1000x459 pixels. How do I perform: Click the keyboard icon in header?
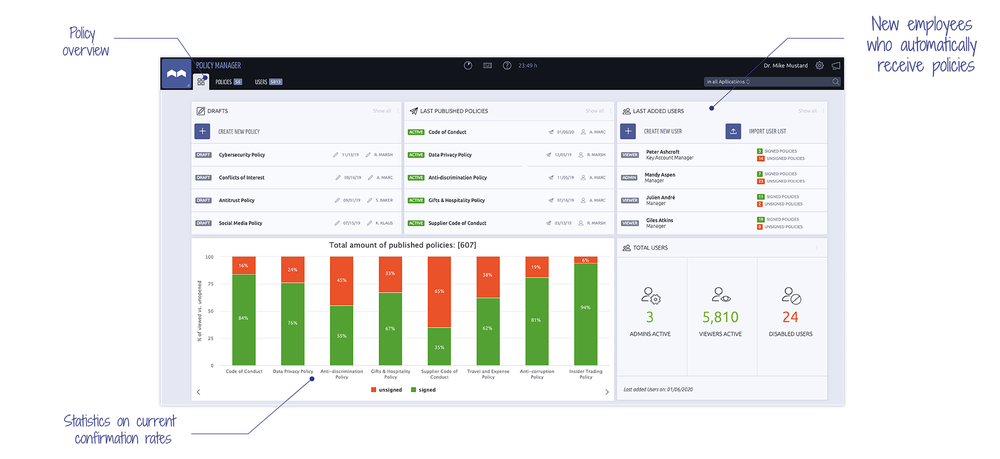[487, 65]
